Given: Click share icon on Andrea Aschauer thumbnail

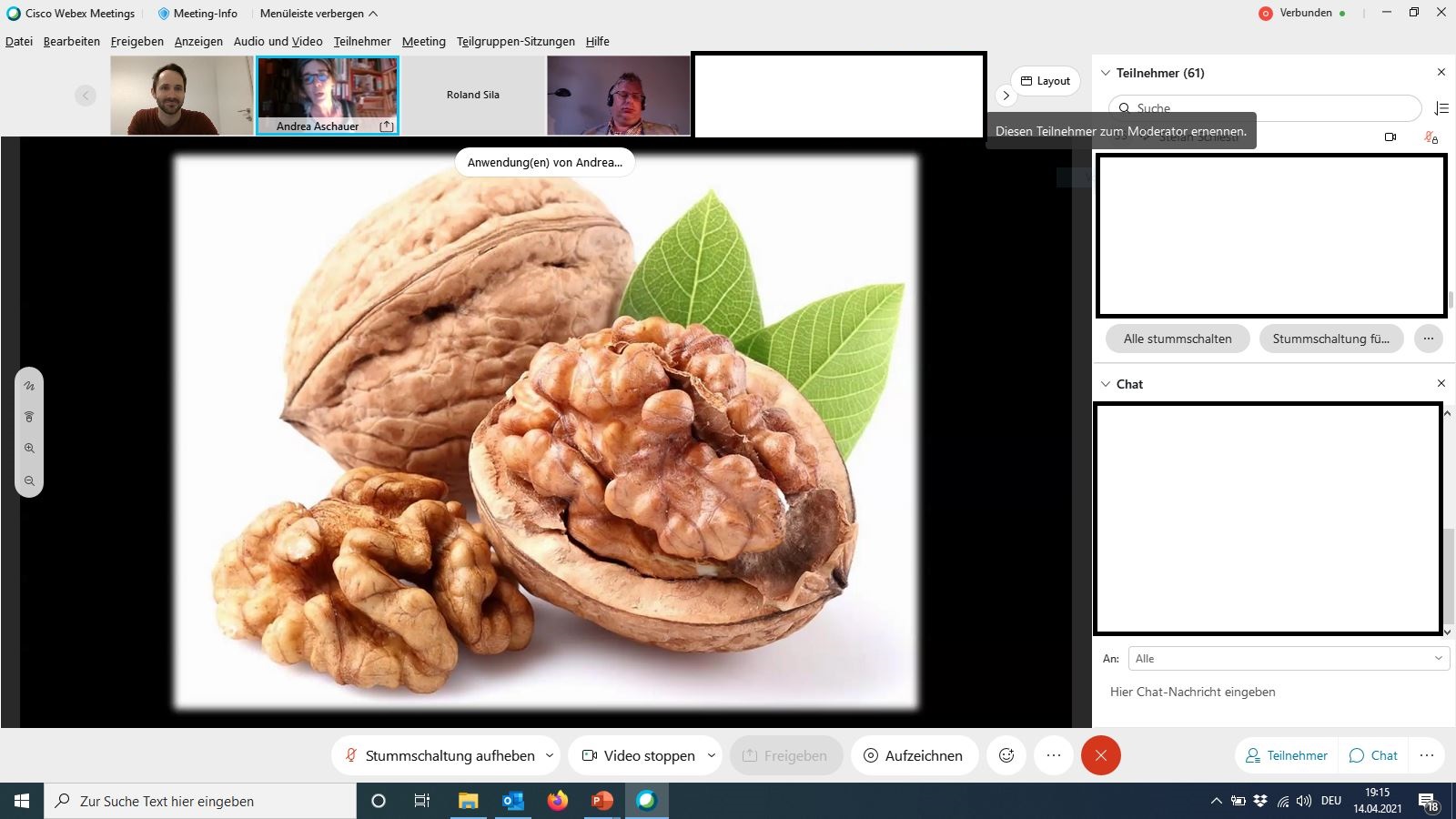Looking at the screenshot, I should point(387,126).
